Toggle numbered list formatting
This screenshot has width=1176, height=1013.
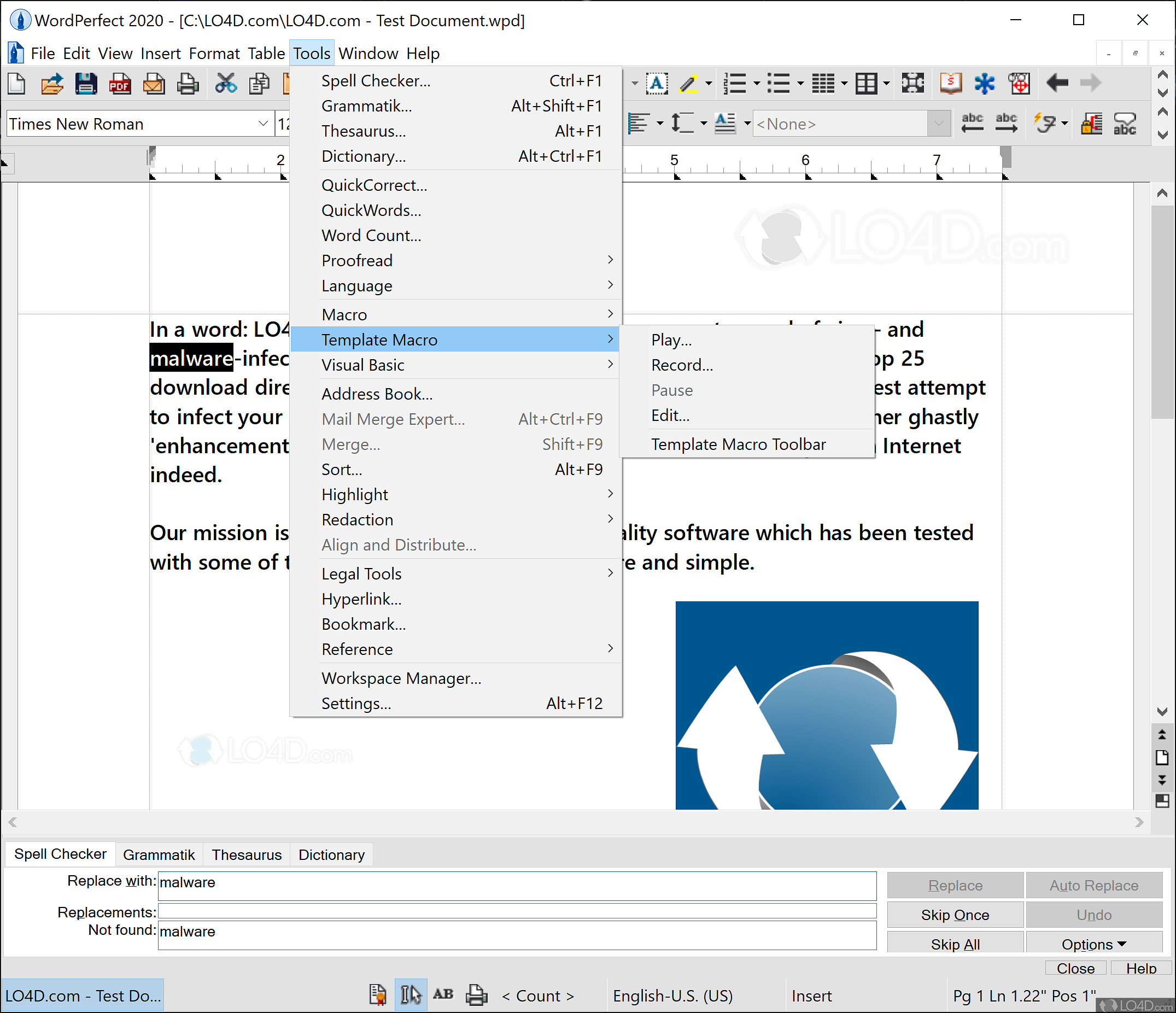coord(735,84)
